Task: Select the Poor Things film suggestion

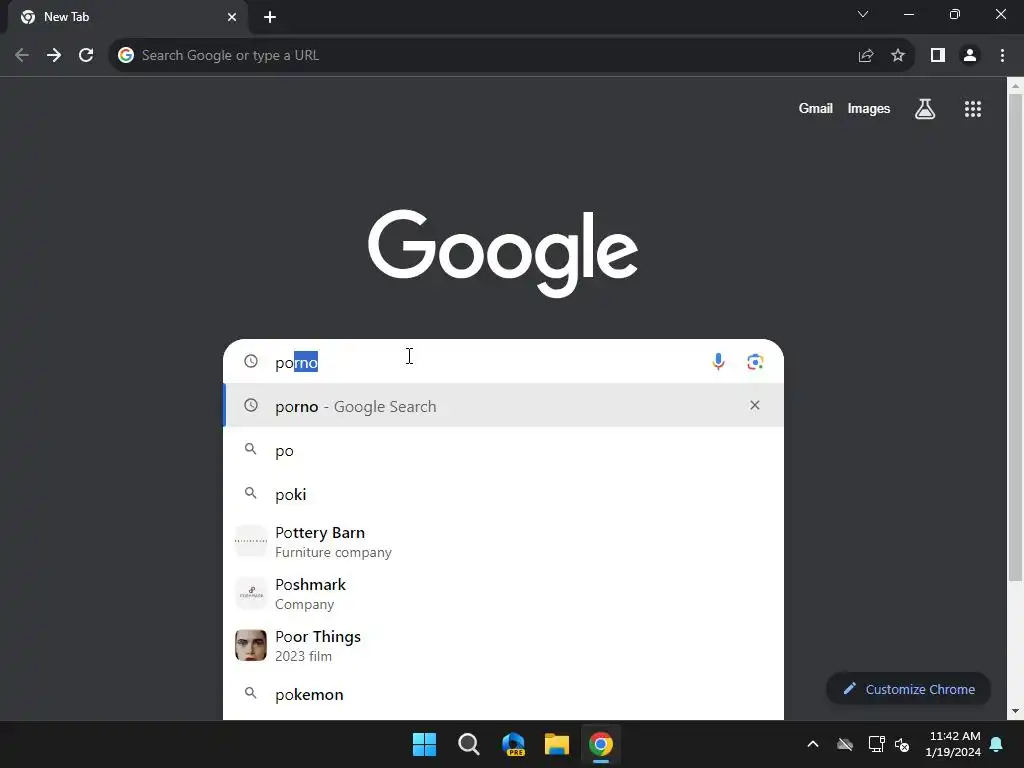Action: tap(503, 646)
